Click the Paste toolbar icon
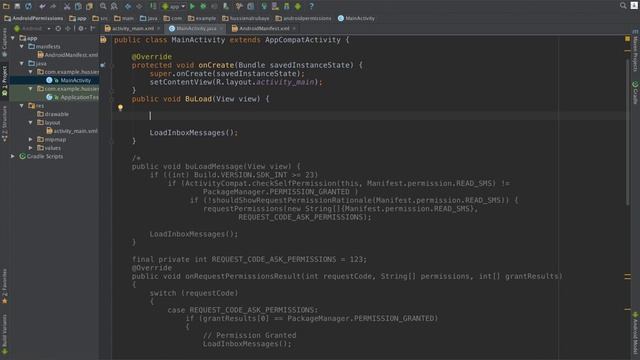The image size is (640, 360). click(x=89, y=6)
